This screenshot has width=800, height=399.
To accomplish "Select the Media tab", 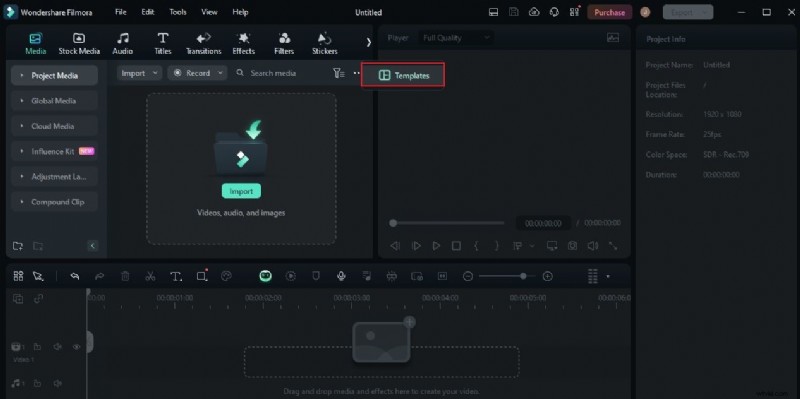I will (36, 43).
